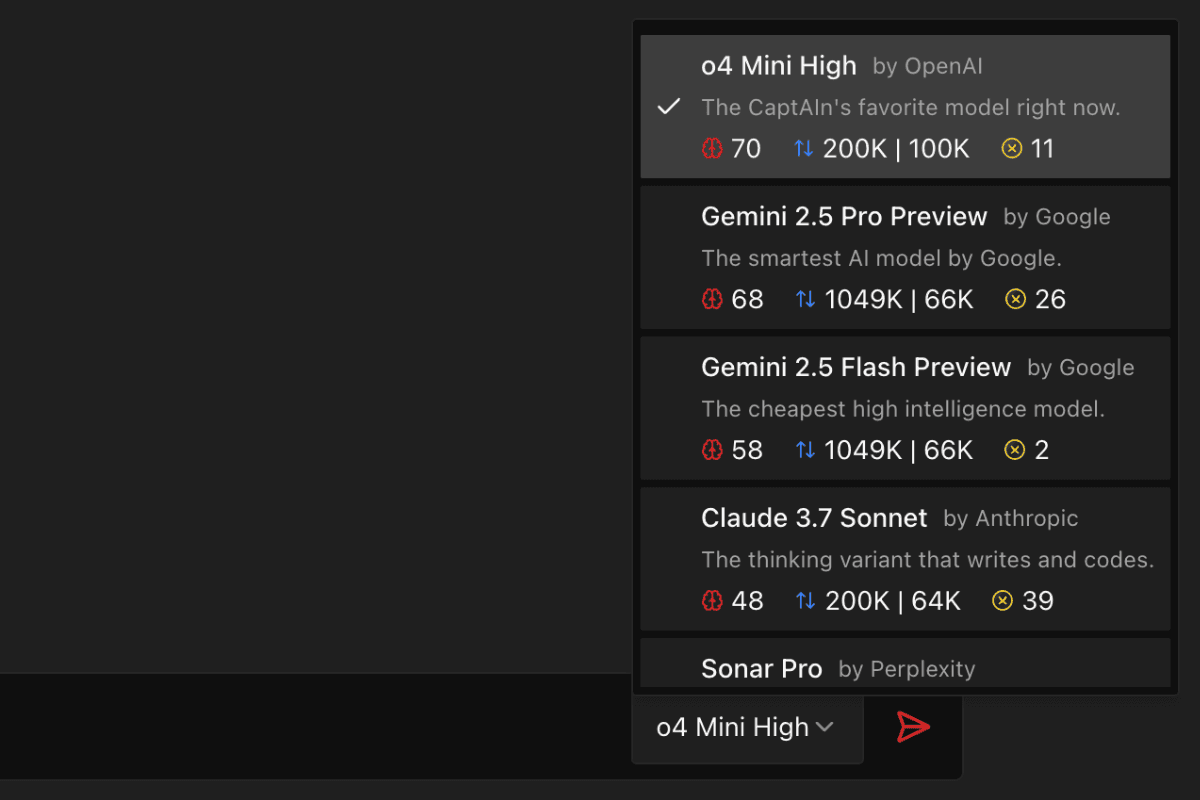Click the yellow cost icon showing 2
Image resolution: width=1200 pixels, height=800 pixels.
point(1016,450)
